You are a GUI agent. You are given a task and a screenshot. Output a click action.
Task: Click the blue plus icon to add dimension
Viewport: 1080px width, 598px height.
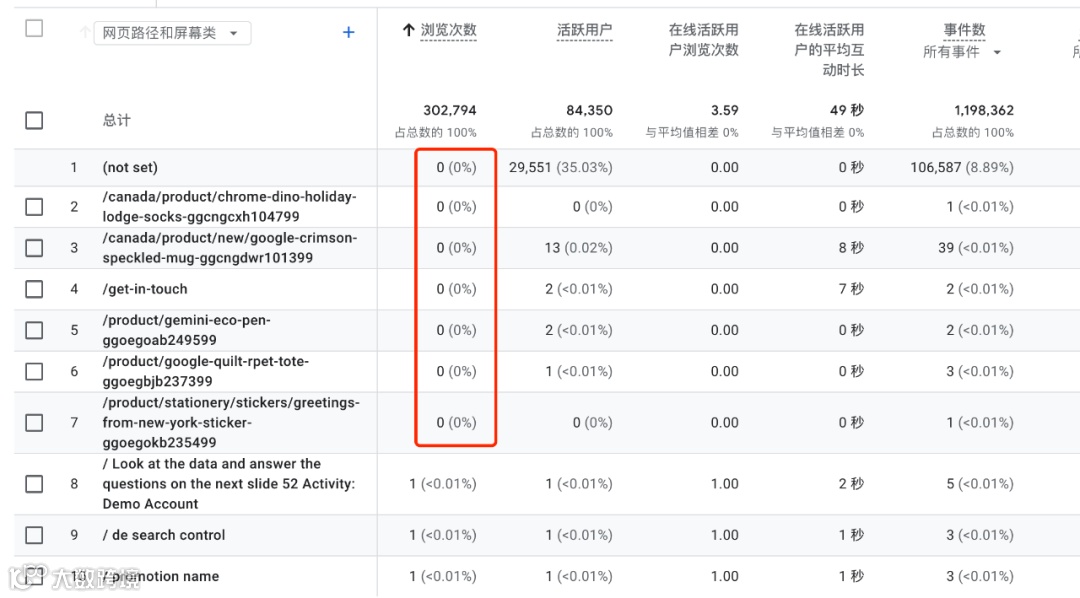point(349,33)
